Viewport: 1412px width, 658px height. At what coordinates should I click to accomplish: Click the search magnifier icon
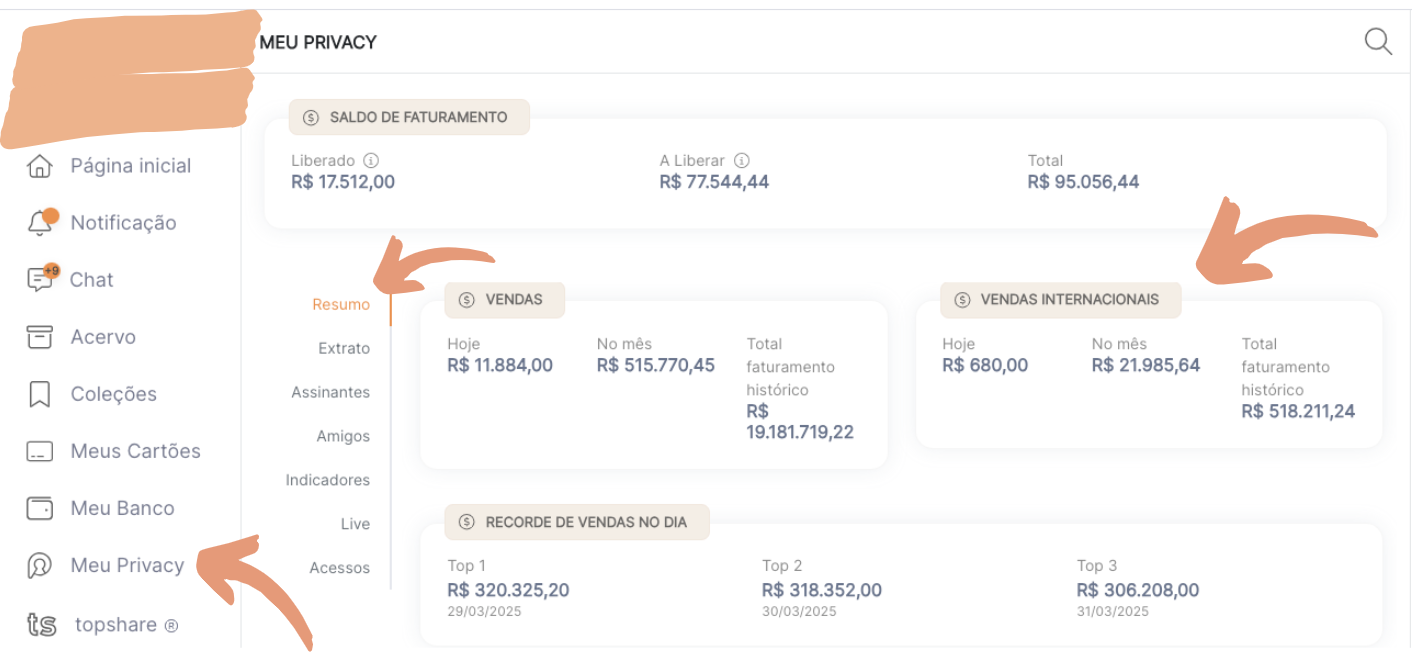pos(1378,42)
